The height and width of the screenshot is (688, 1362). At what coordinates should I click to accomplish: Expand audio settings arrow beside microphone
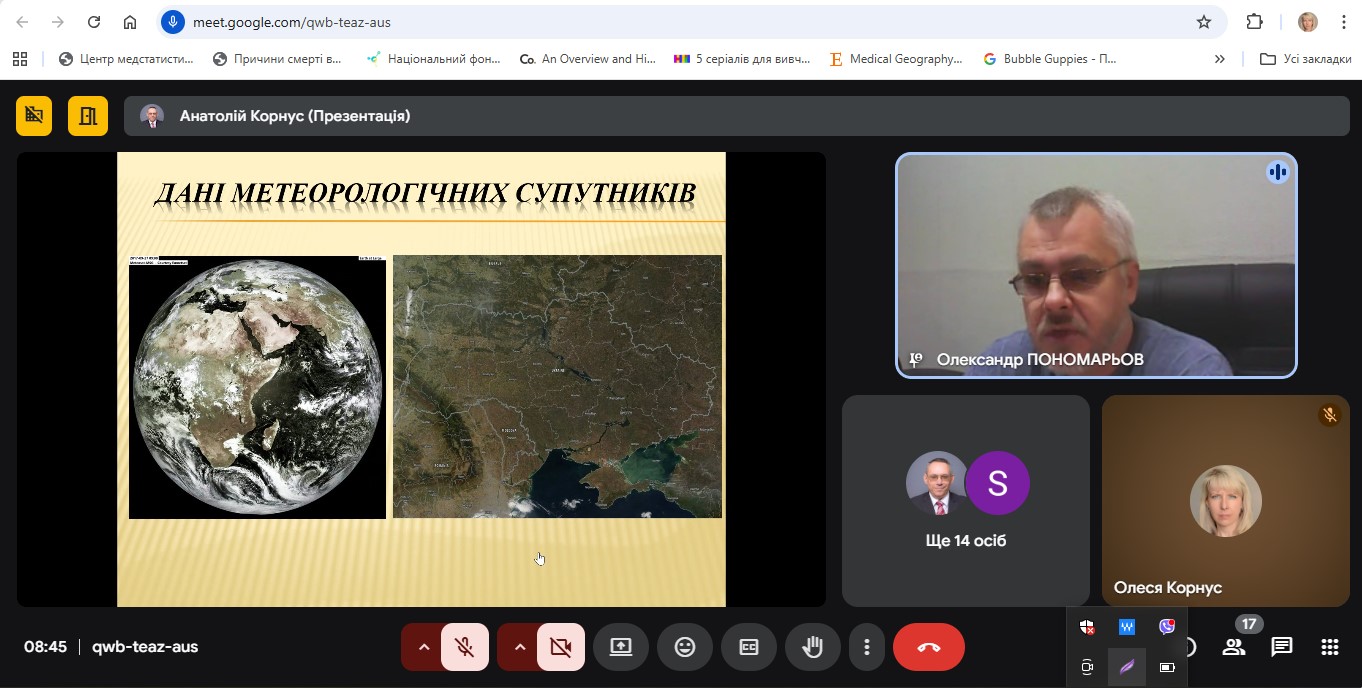(423, 647)
